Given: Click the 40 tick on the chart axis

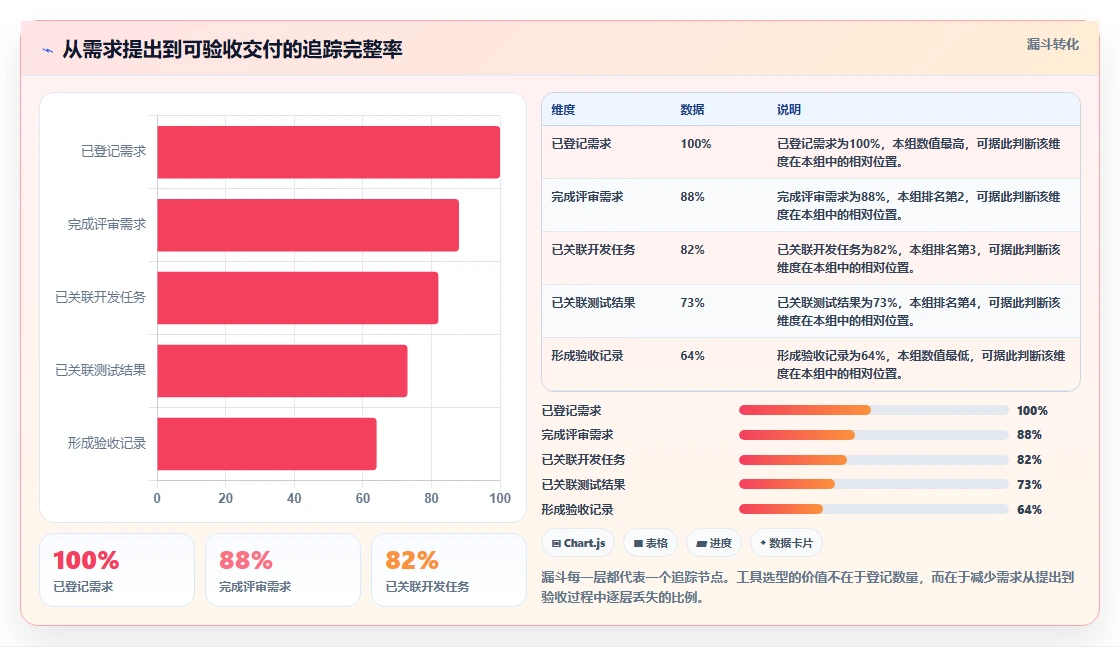Looking at the screenshot, I should 294,498.
